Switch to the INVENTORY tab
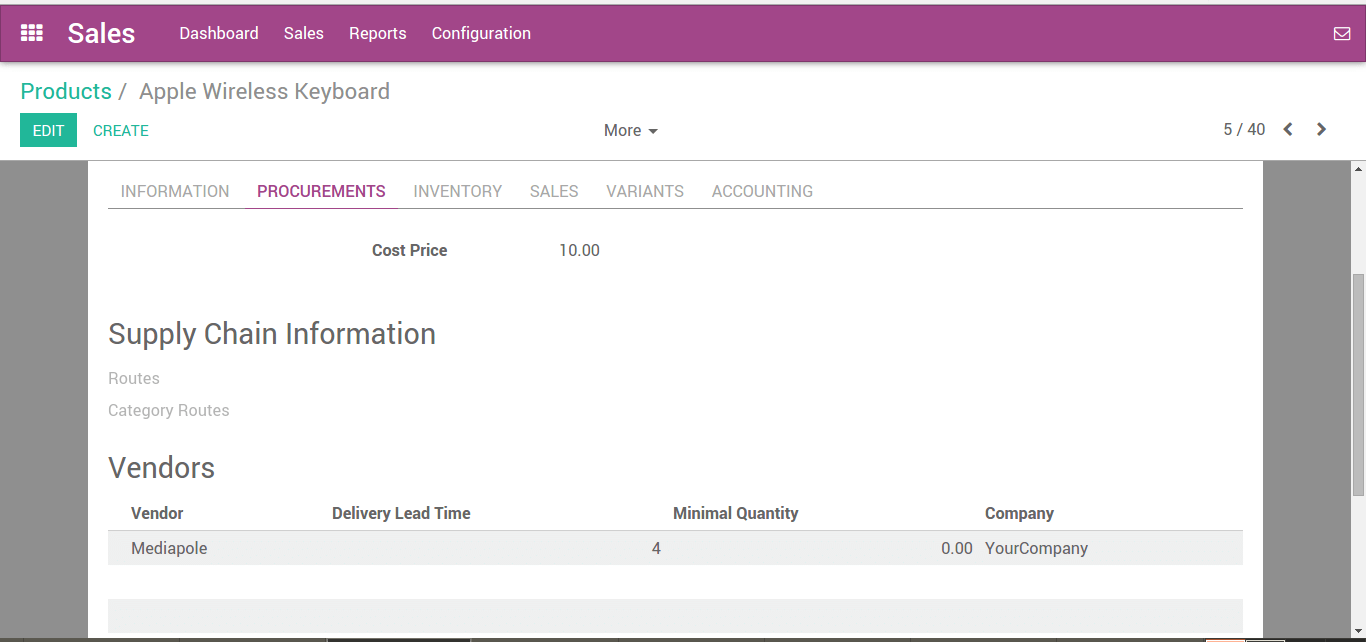The height and width of the screenshot is (642, 1366). 457,191
